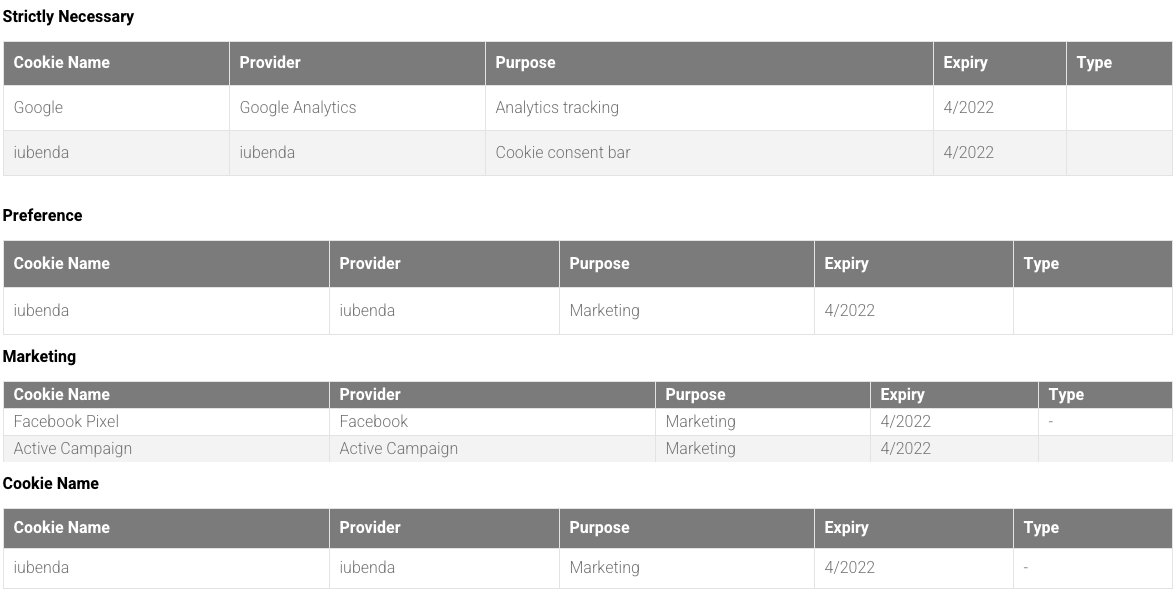Click Provider header in Preference table
Image resolution: width=1176 pixels, height=592 pixels.
point(444,263)
